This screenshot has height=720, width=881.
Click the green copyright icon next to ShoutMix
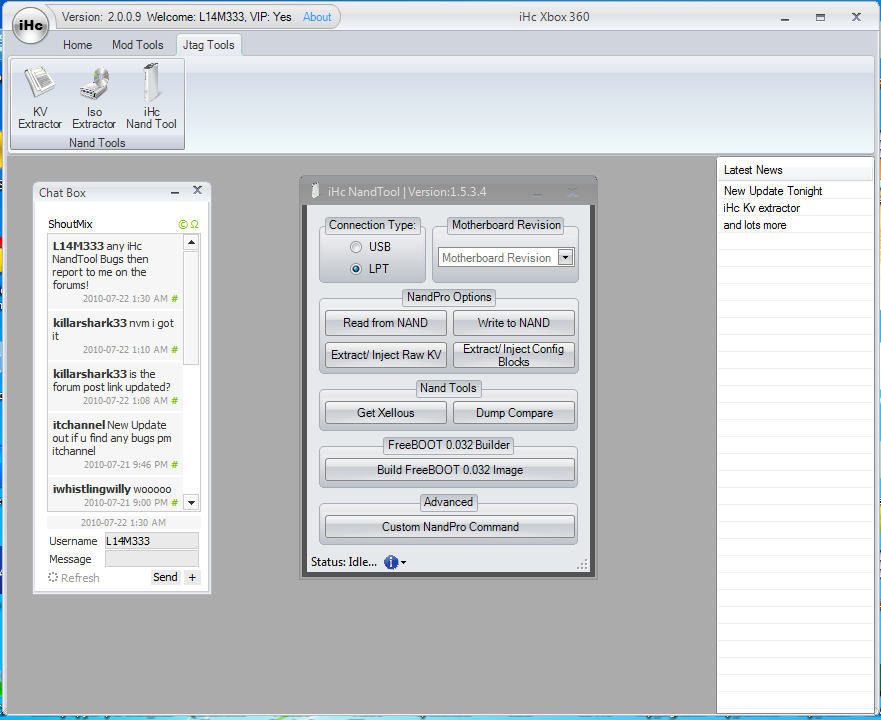(182, 224)
